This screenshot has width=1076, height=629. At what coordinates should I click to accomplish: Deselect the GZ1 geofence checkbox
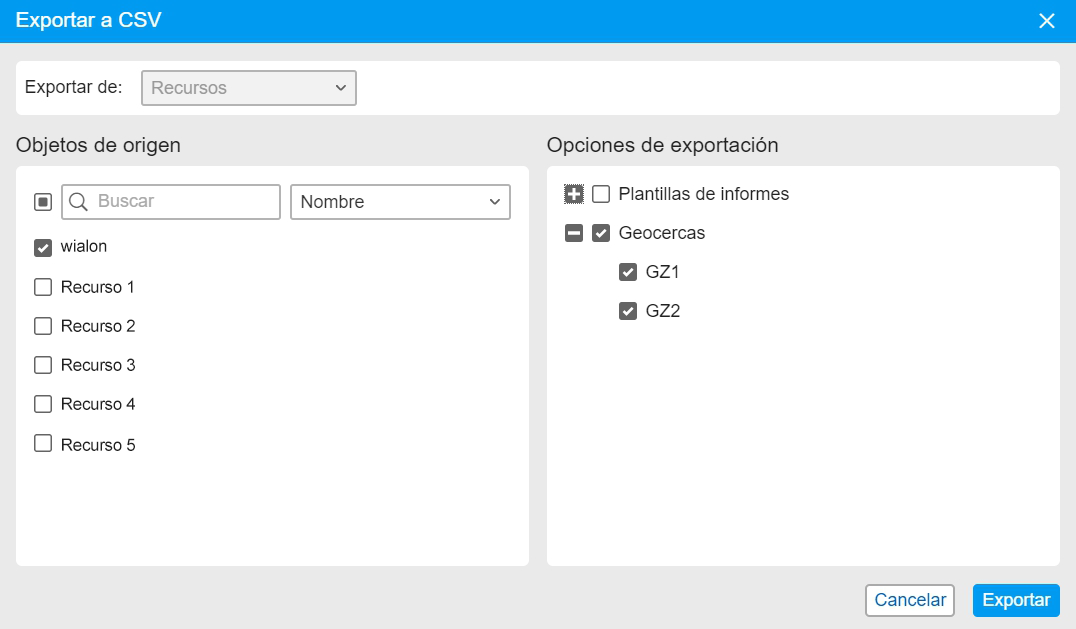click(628, 272)
